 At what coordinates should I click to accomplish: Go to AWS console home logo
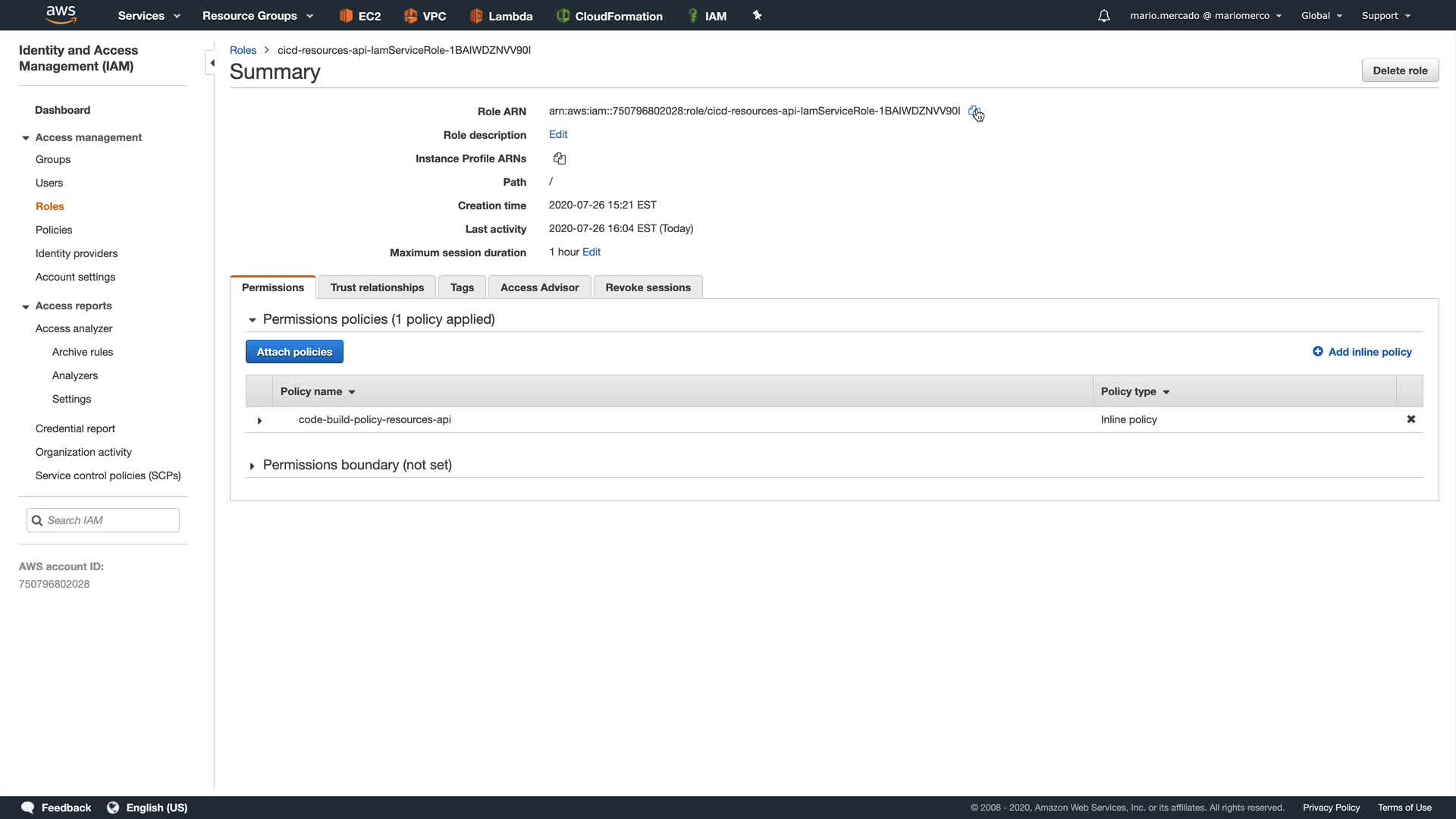pyautogui.click(x=61, y=14)
